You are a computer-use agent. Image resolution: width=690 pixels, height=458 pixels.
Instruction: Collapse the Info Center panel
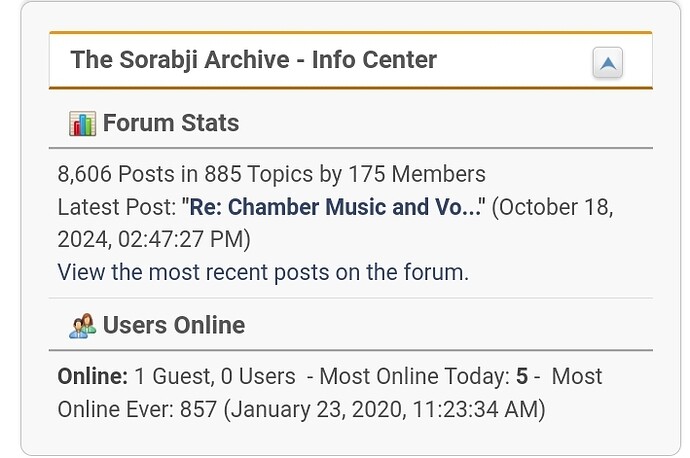pos(607,64)
